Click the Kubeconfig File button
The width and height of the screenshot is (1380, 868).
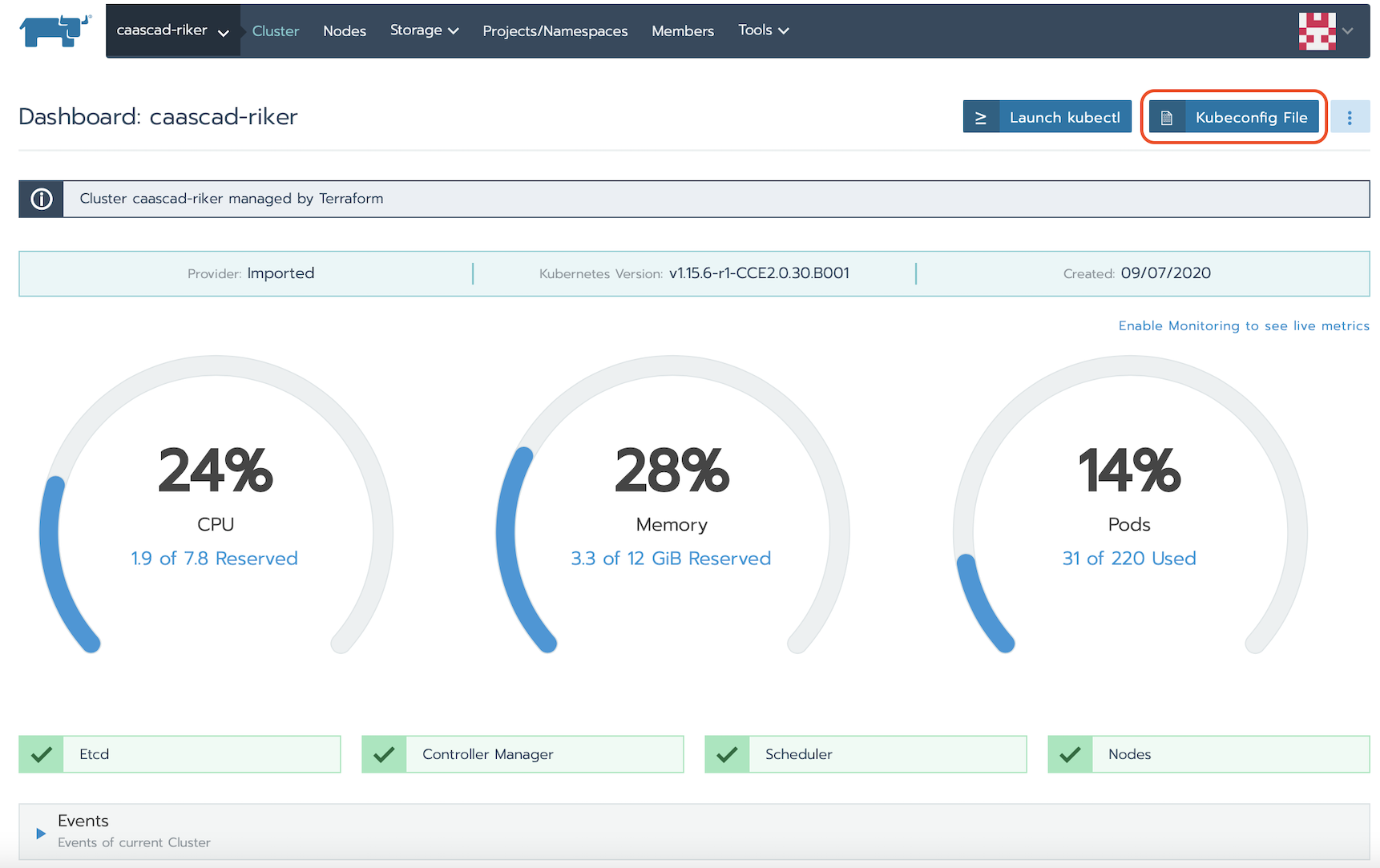point(1234,117)
